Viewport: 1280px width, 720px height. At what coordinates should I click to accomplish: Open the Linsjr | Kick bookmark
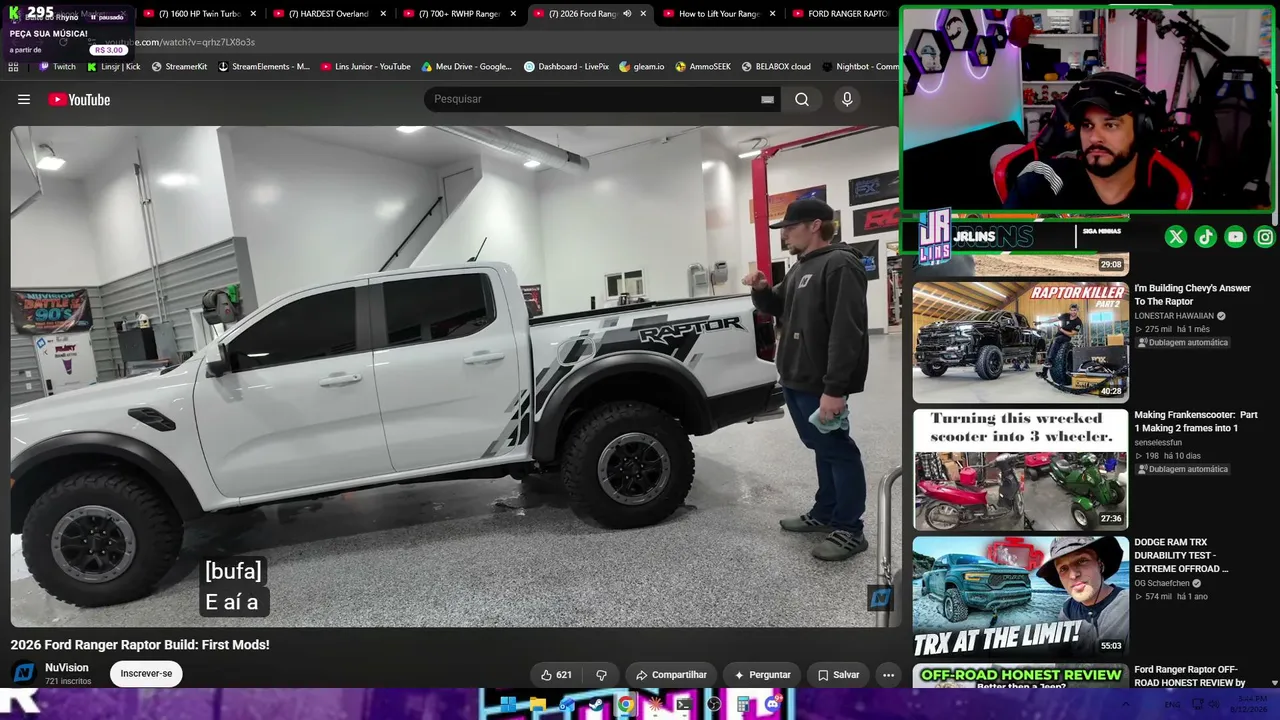pos(114,67)
